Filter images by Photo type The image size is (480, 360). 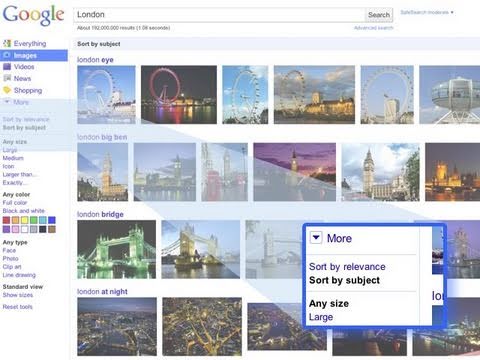[11, 259]
